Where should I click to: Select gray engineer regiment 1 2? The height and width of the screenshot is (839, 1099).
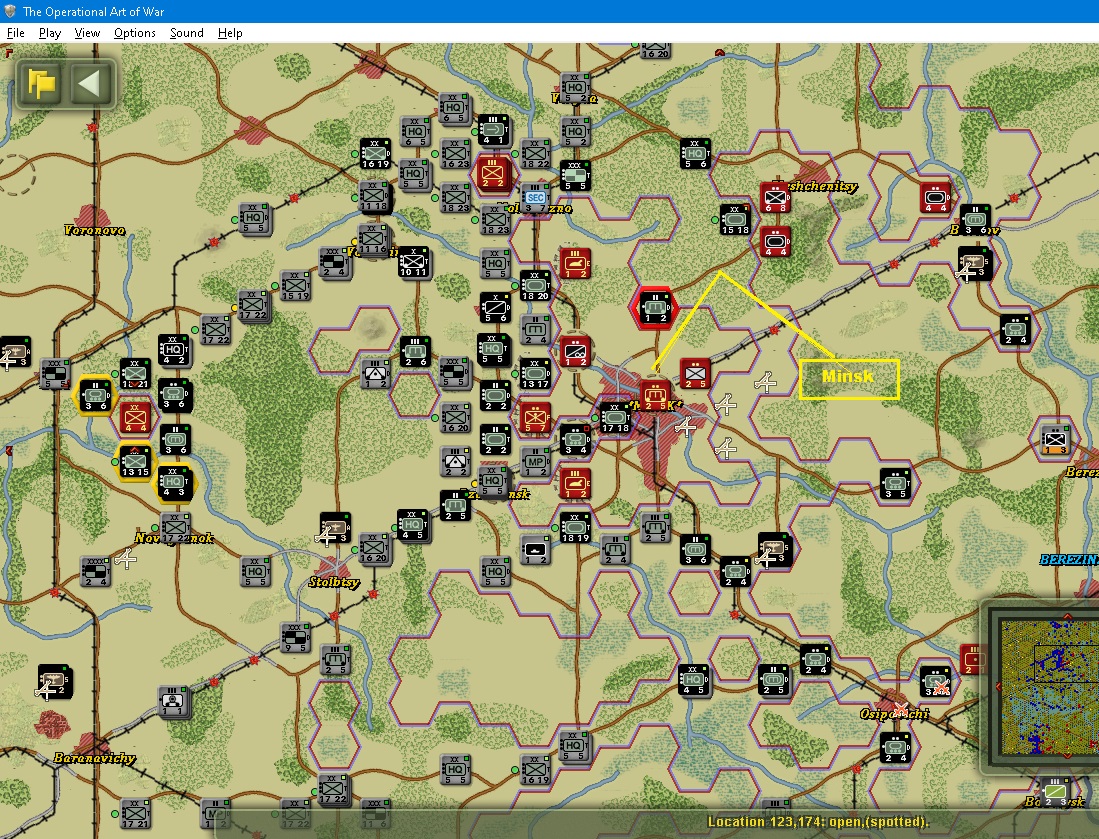(x=375, y=374)
